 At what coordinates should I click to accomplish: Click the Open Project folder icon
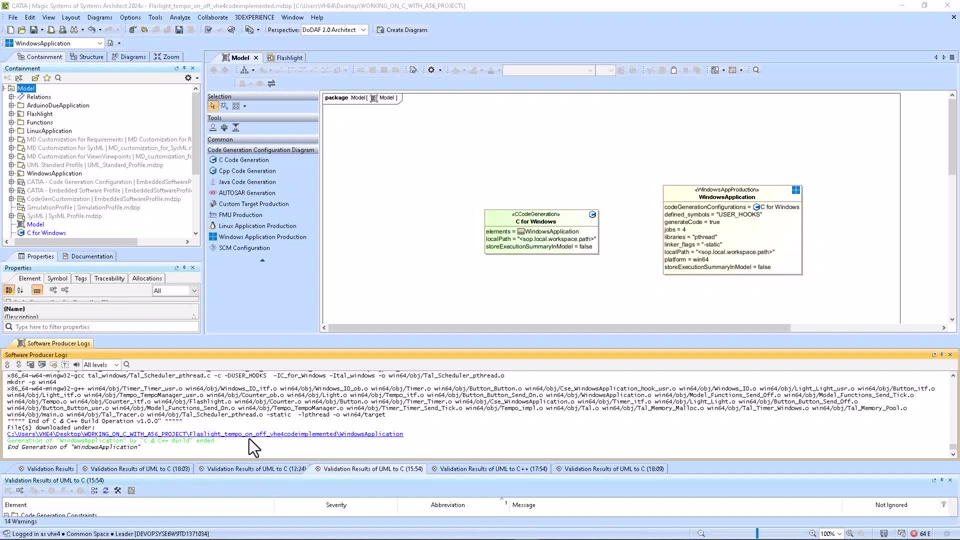[22, 29]
